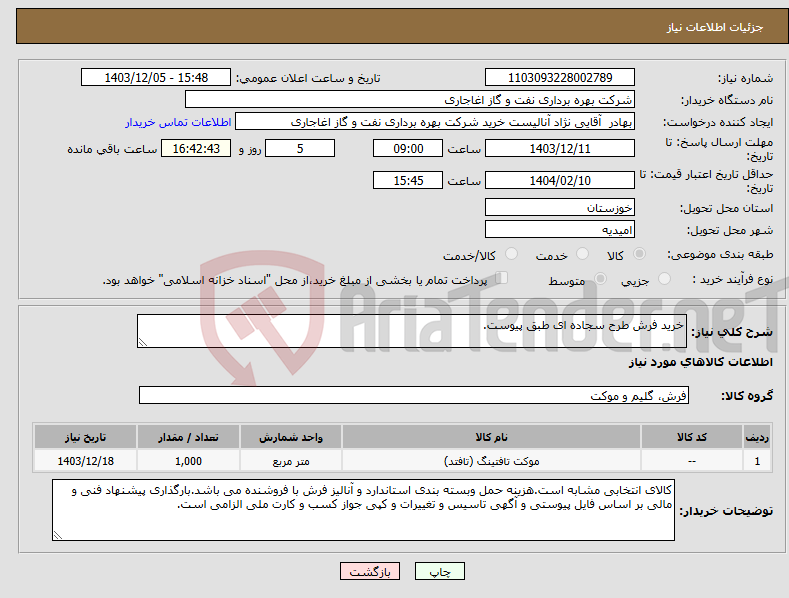Toggle the اسناد خزانه اسلامی payment checkbox

coord(502,278)
